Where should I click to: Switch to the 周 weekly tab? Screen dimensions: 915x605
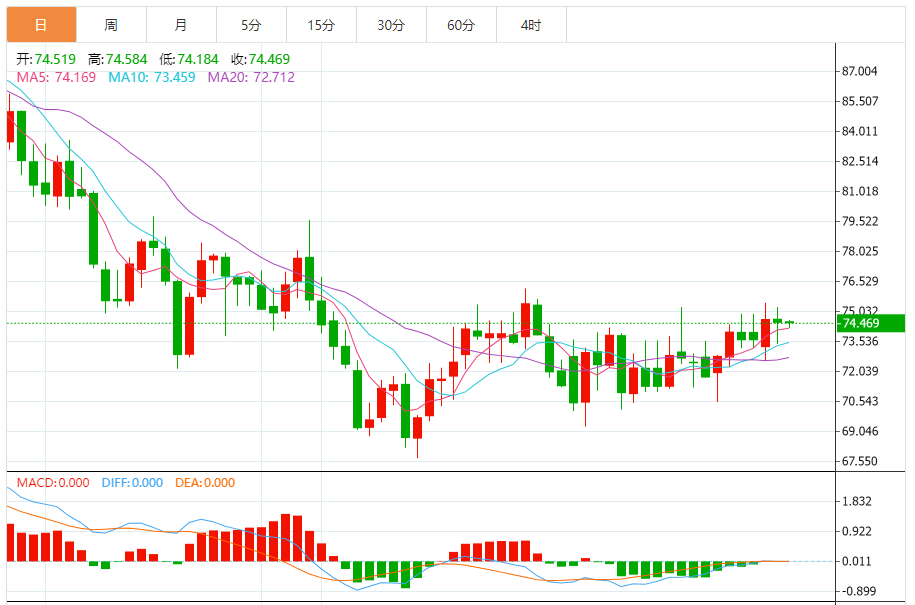pyautogui.click(x=111, y=25)
